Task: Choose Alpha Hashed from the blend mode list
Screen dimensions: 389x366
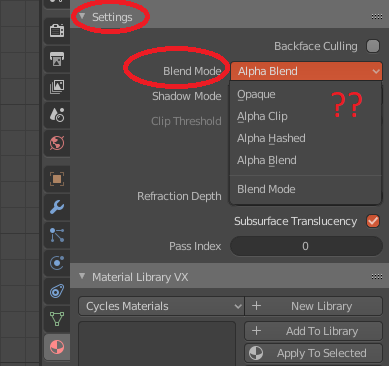Action: pyautogui.click(x=306, y=138)
